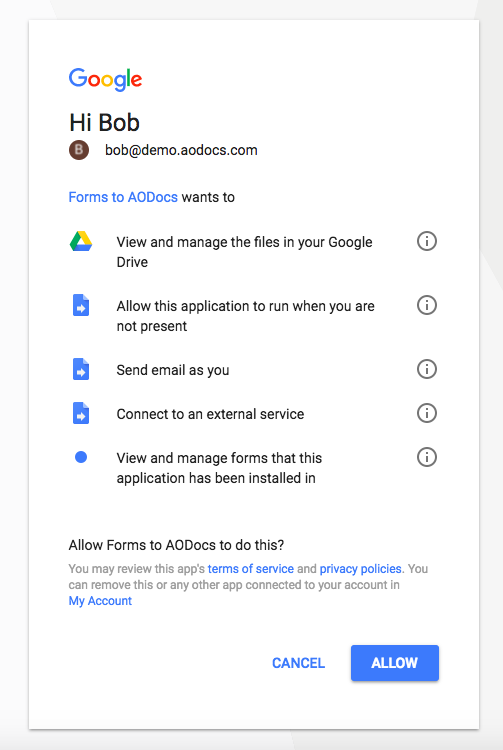This screenshot has width=503, height=750.
Task: Open info for run when not present
Action: pos(426,305)
